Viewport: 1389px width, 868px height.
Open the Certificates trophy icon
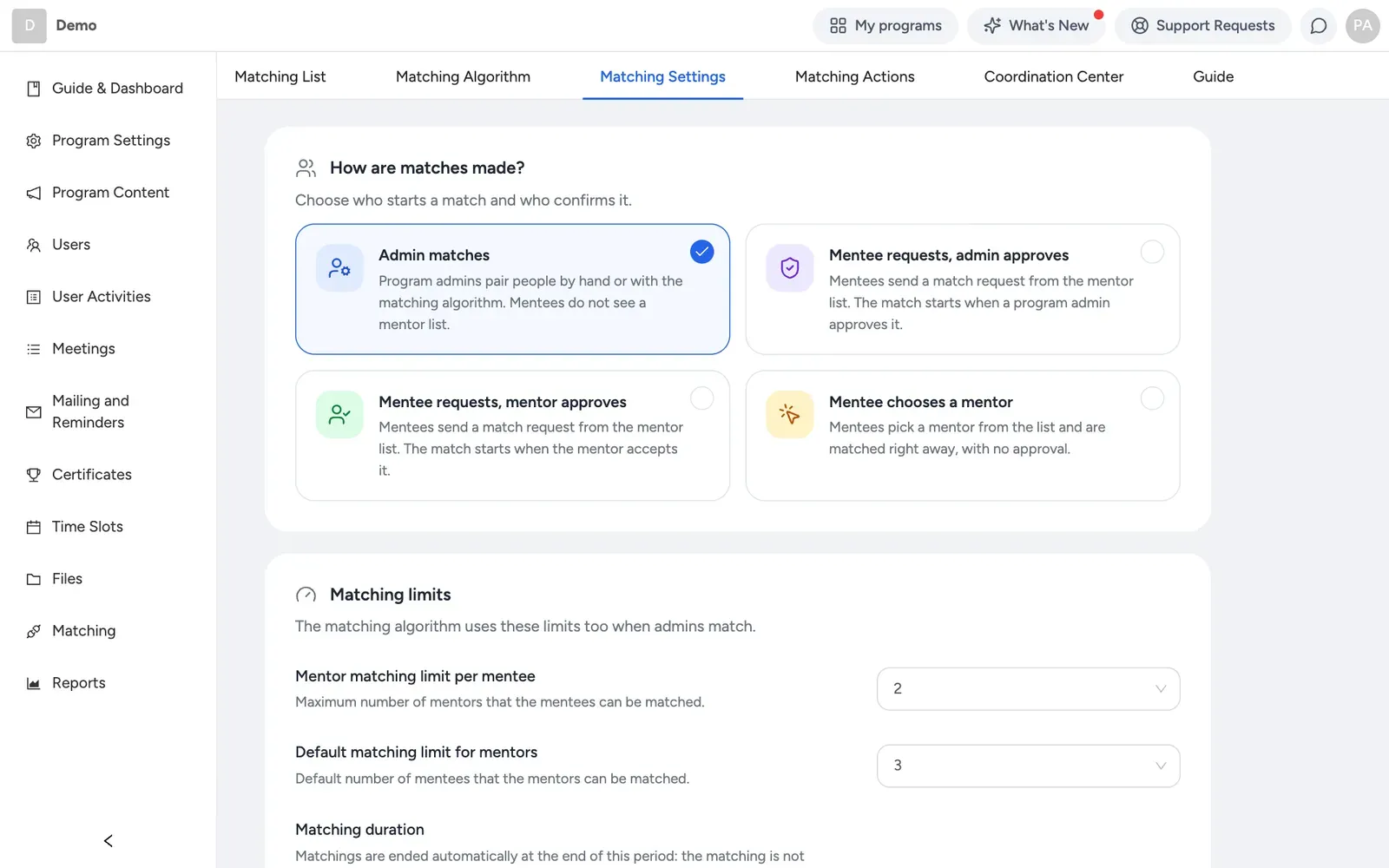click(34, 475)
